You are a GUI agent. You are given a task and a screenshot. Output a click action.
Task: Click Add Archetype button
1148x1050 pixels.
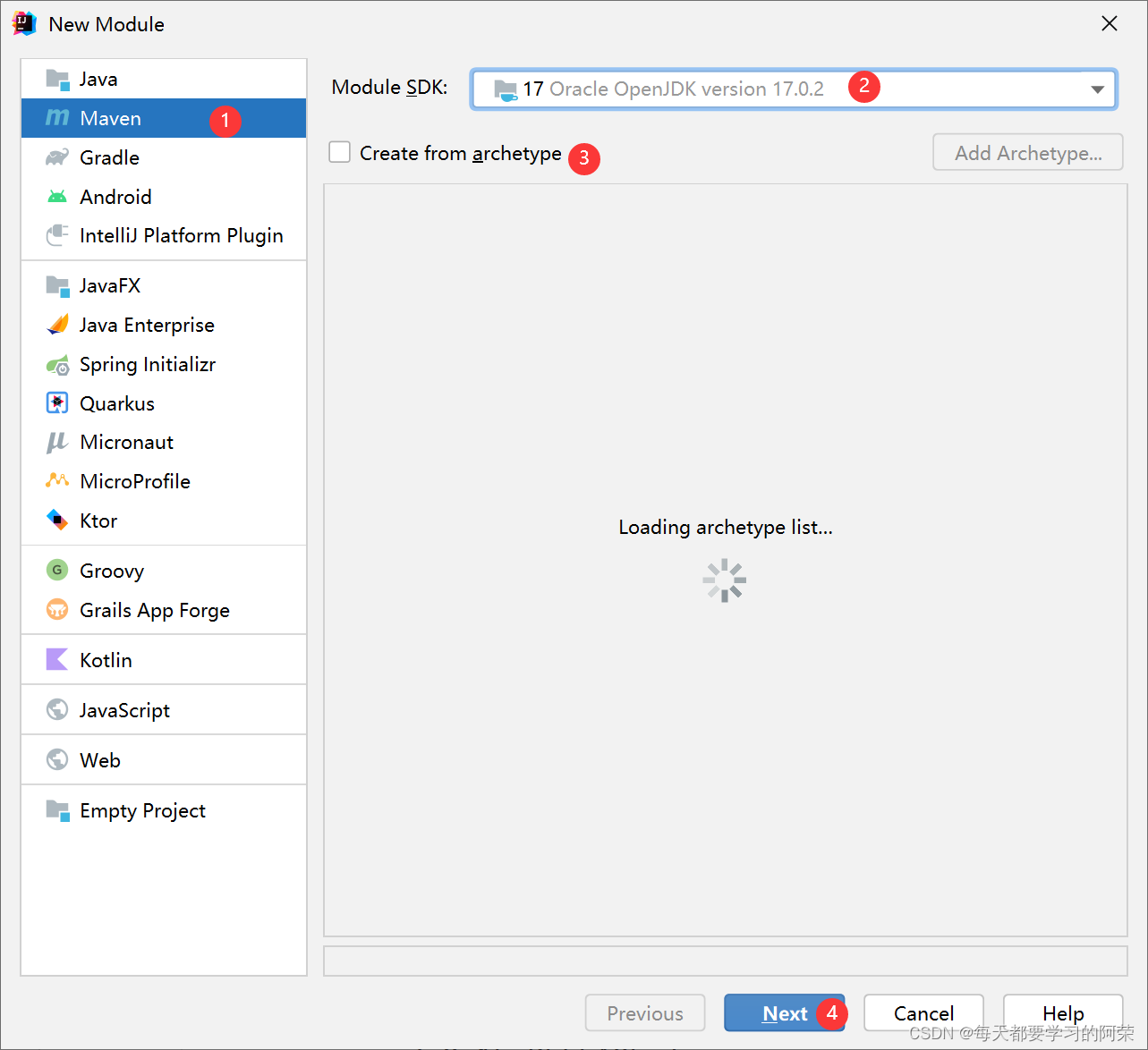(1028, 153)
